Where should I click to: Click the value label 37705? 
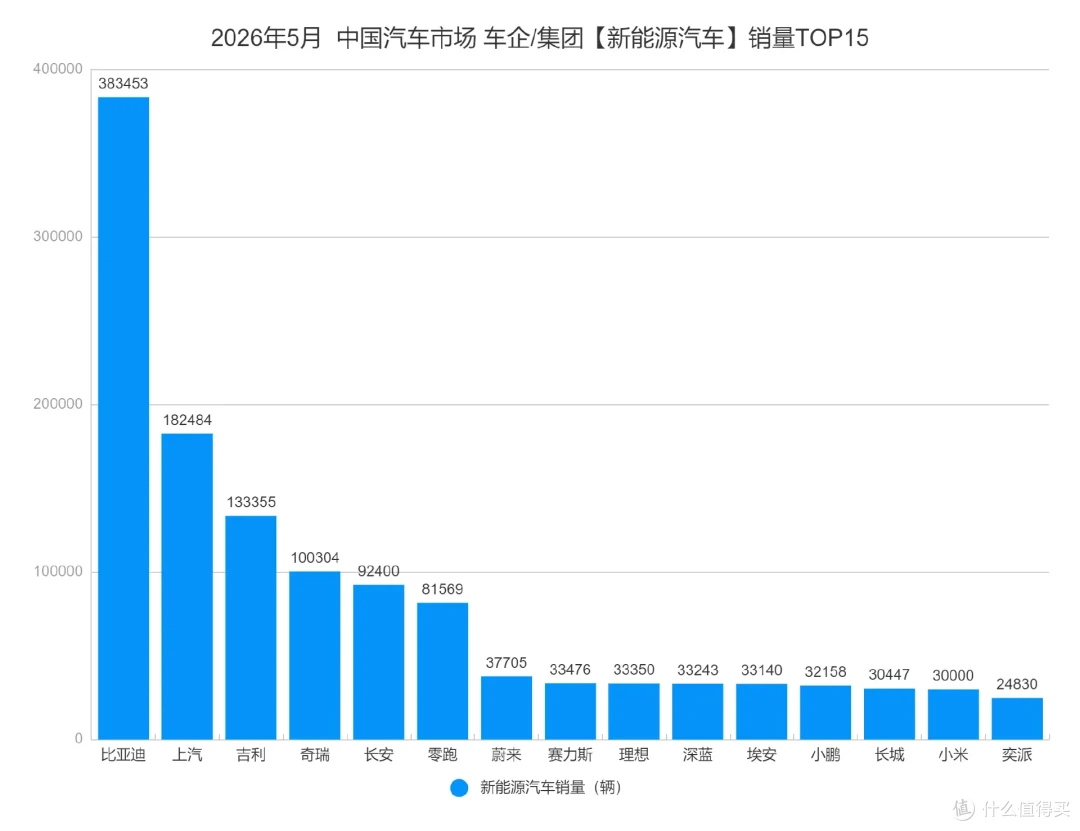point(506,663)
